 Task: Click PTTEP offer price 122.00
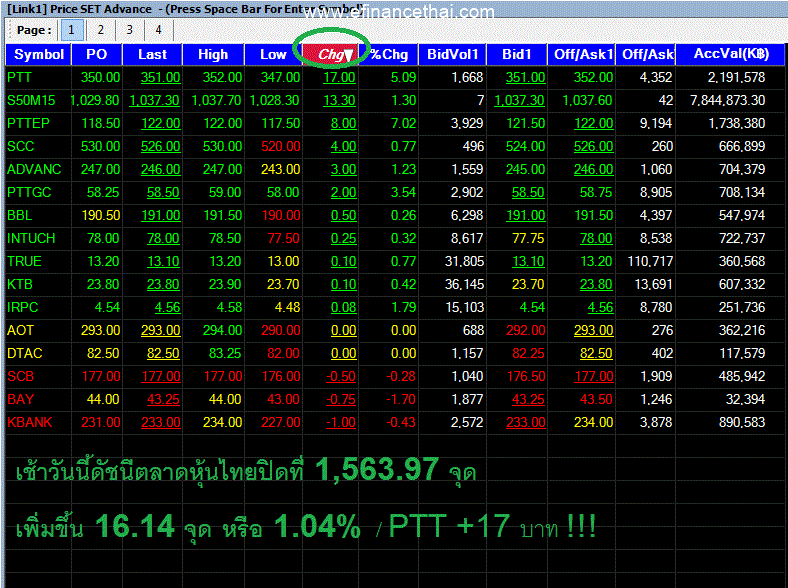click(594, 124)
